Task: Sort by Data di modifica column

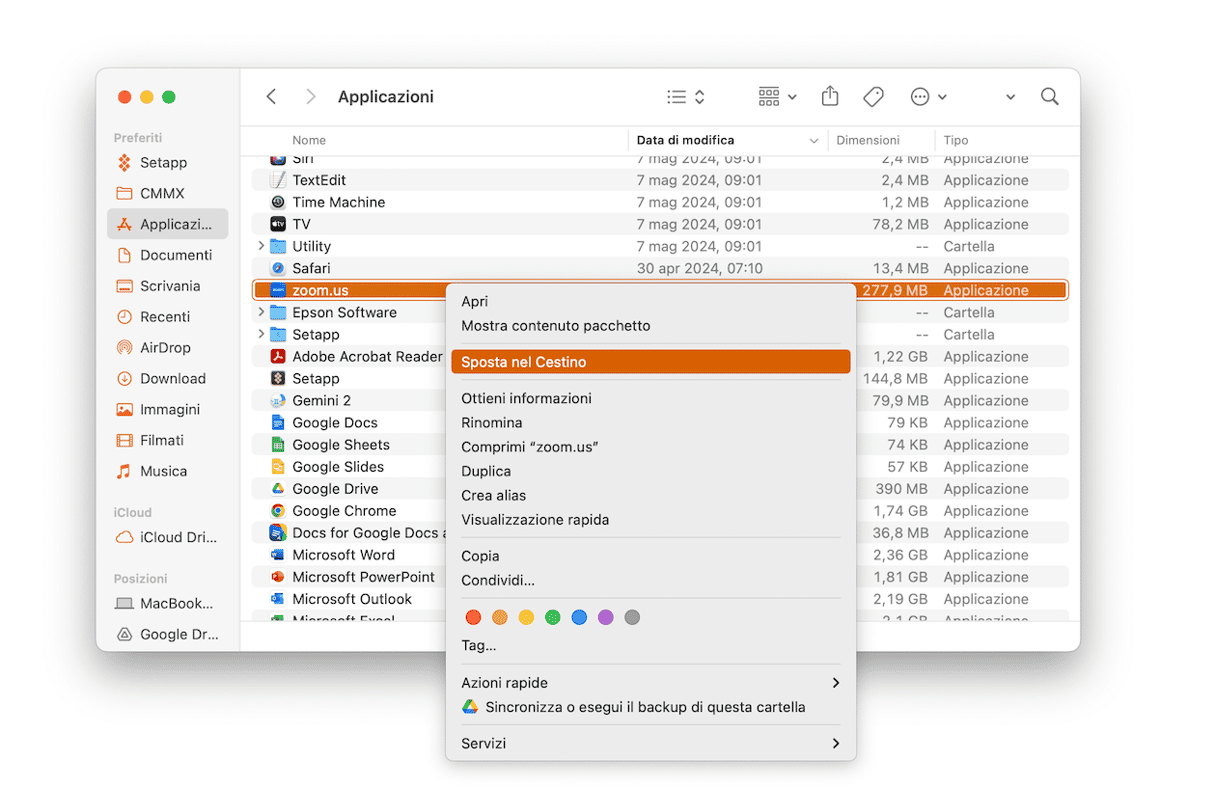Action: pos(727,140)
